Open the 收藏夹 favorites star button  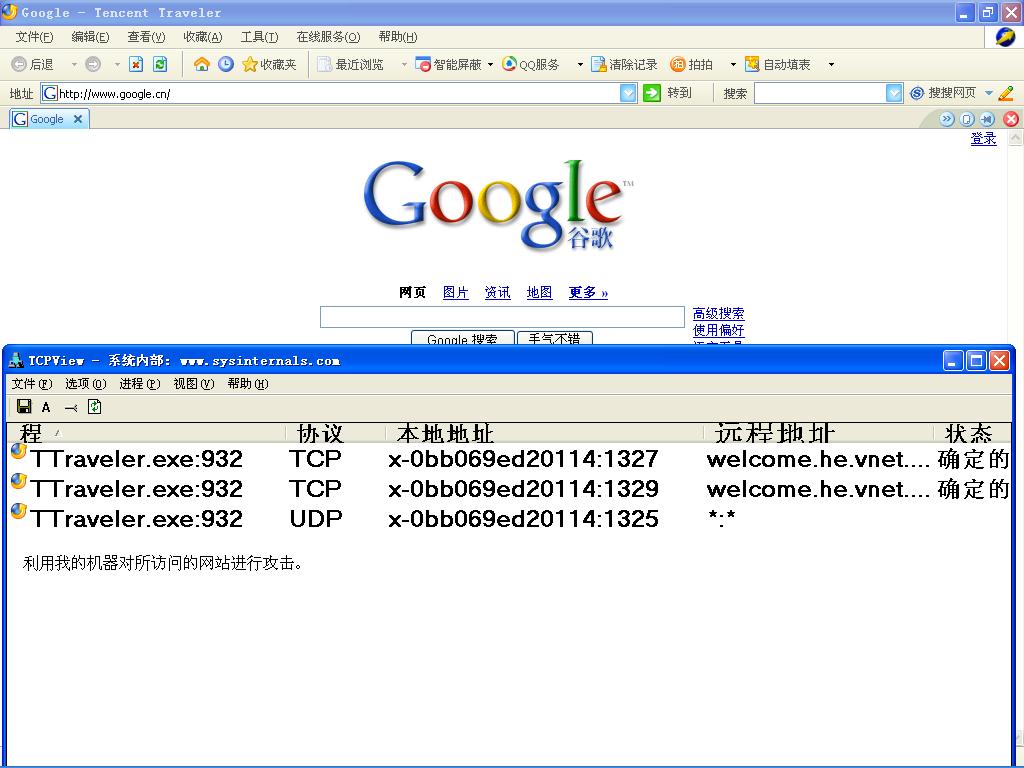[x=269, y=64]
